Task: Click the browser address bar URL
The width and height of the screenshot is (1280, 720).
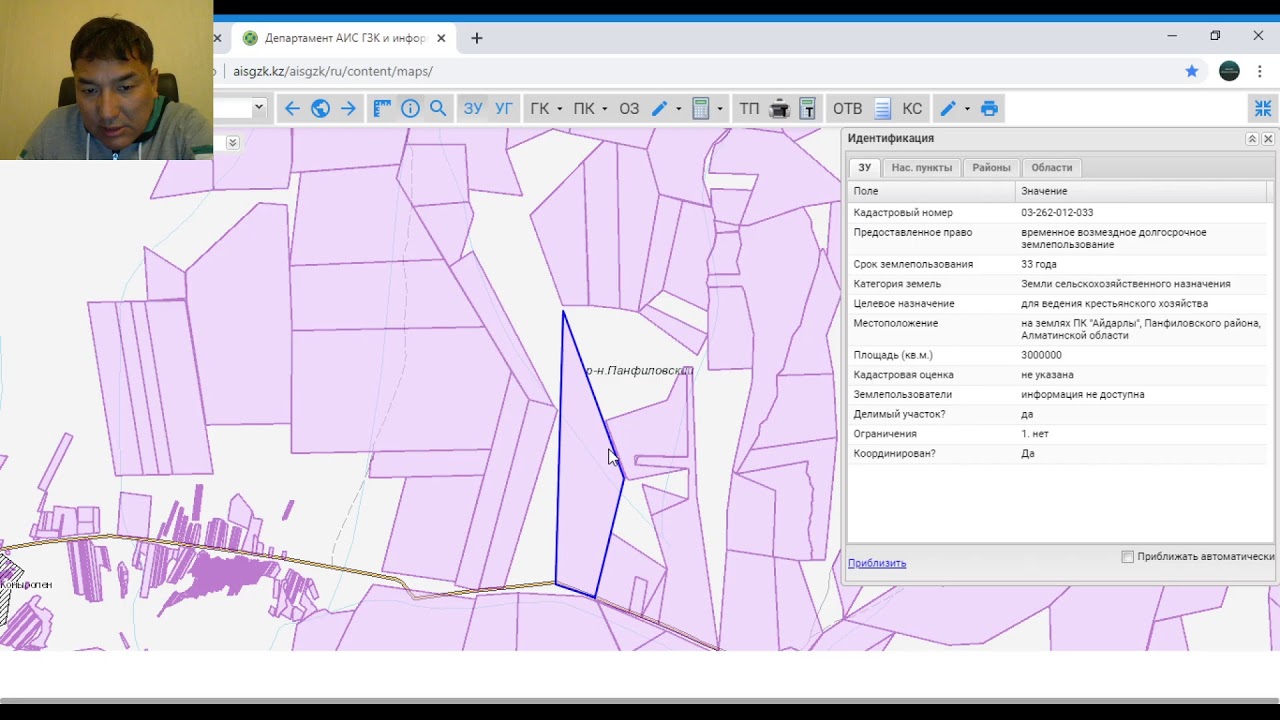Action: [x=333, y=72]
